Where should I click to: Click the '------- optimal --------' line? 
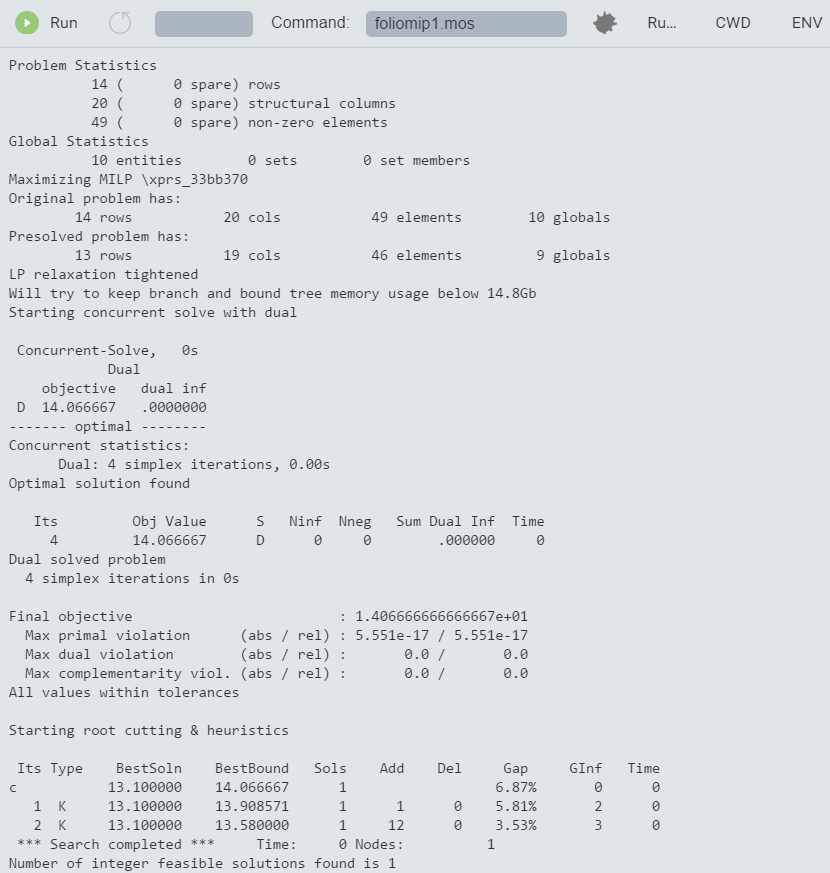(x=107, y=426)
